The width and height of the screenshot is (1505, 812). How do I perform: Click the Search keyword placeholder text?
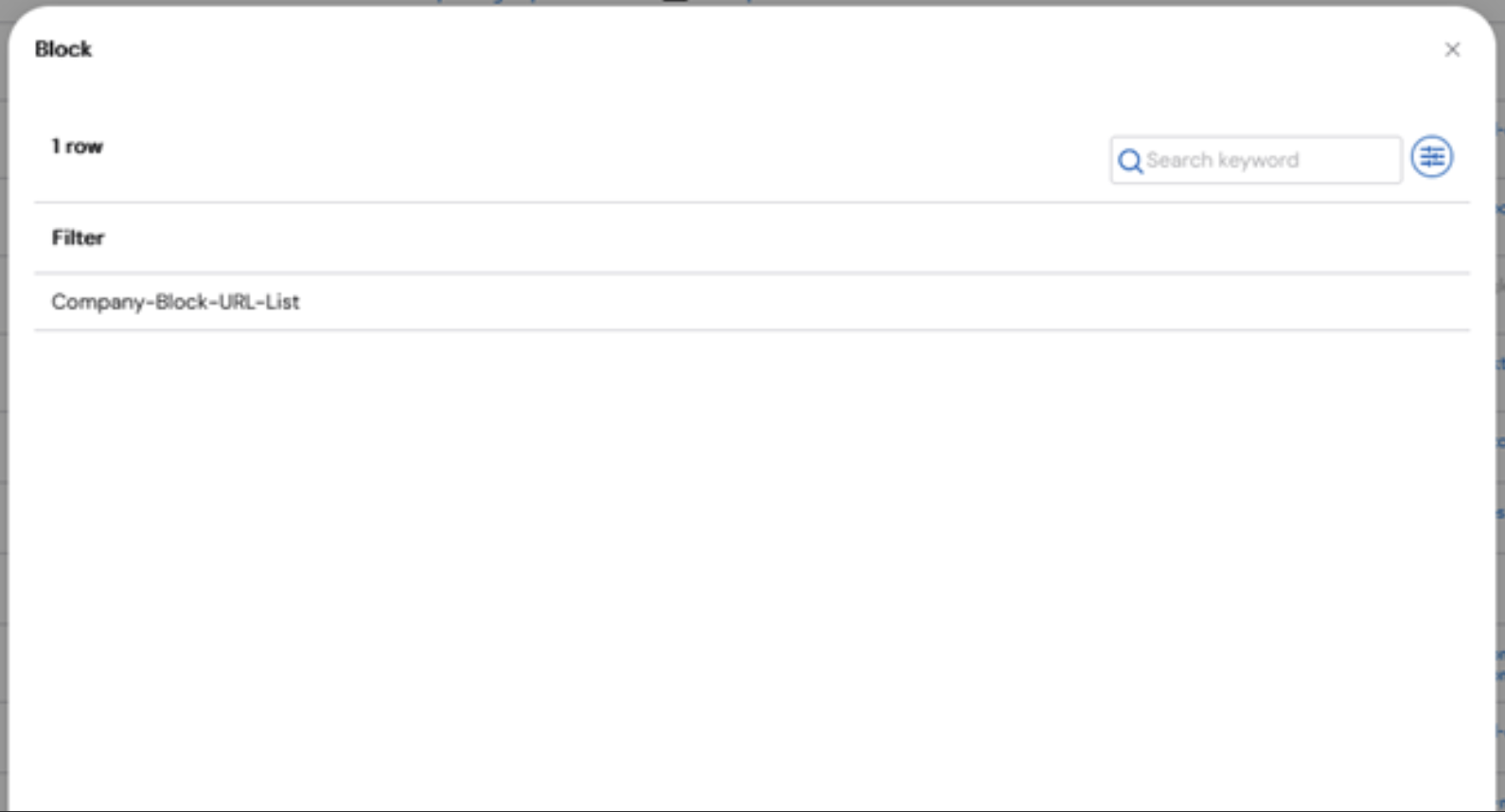[1222, 160]
